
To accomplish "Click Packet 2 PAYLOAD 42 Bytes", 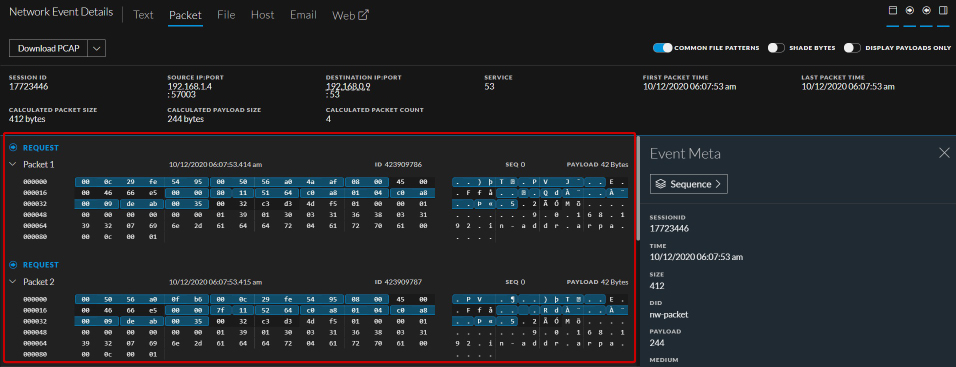I will click(598, 282).
